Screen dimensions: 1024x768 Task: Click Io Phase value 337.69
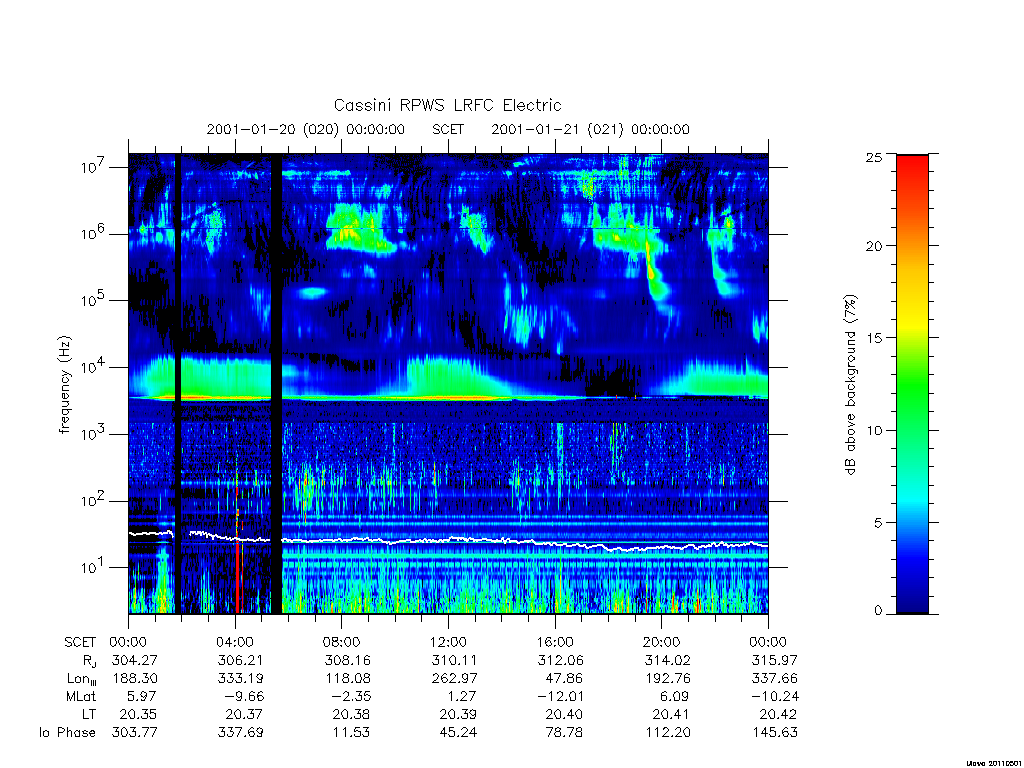(x=240, y=733)
